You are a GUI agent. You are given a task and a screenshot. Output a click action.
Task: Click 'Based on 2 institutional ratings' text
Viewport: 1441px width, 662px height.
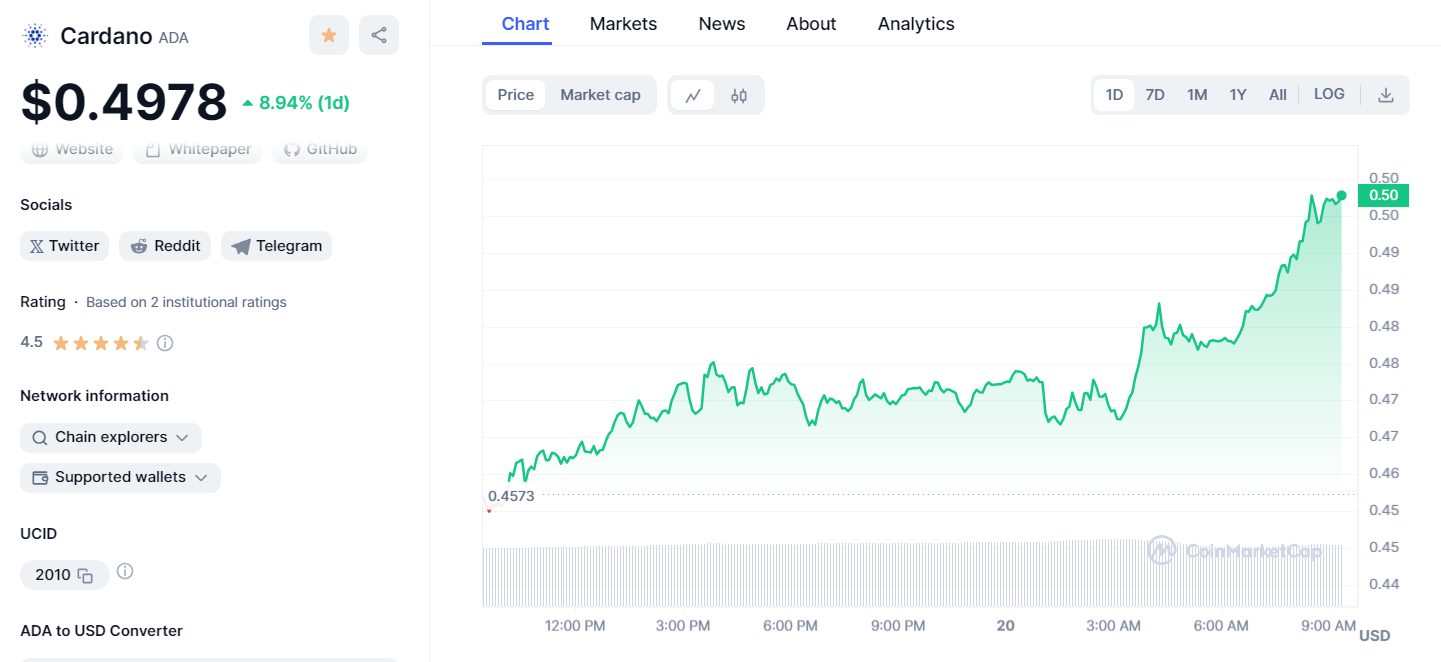tap(186, 302)
